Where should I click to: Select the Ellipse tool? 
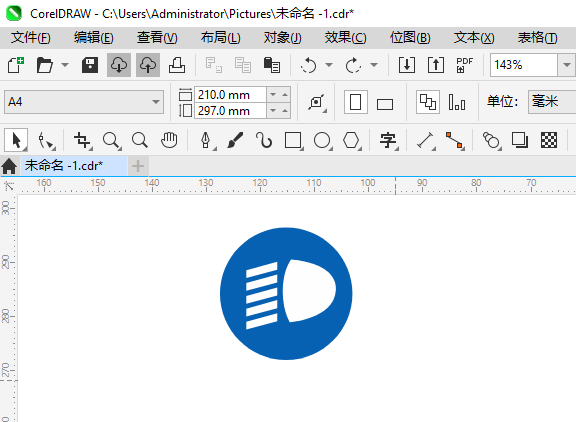323,140
